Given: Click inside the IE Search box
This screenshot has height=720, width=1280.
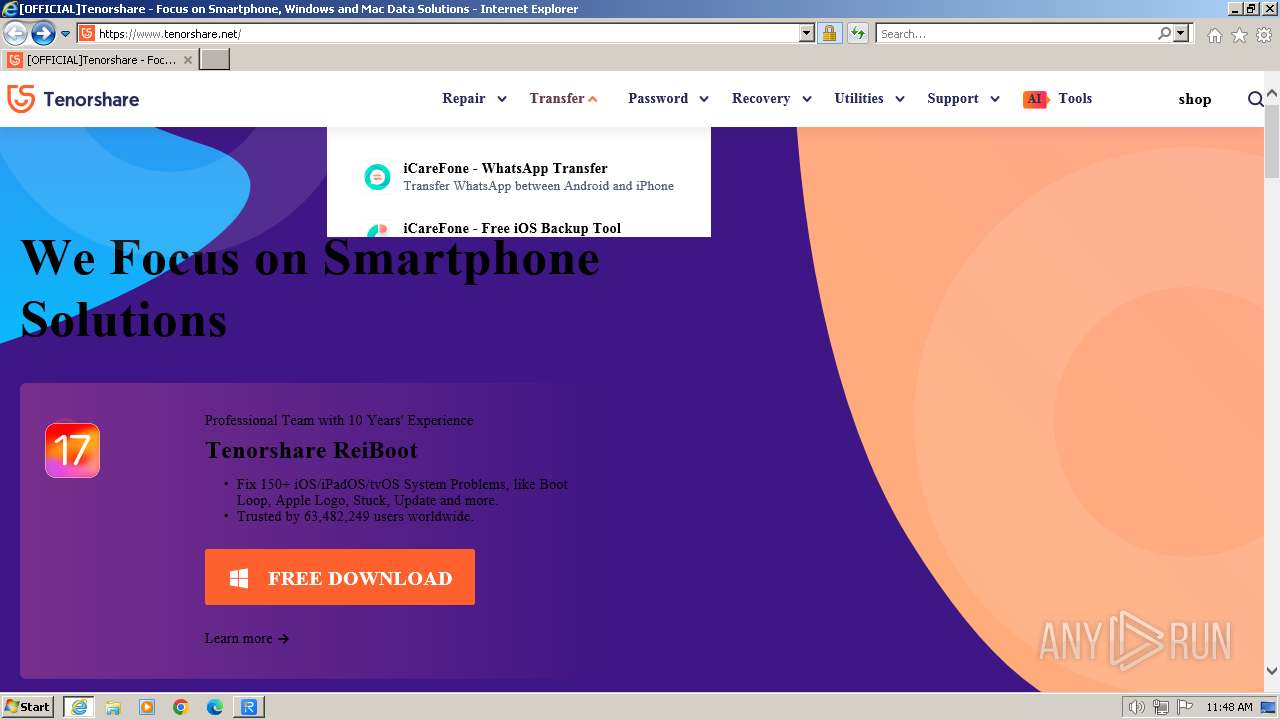Looking at the screenshot, I should [x=1016, y=33].
